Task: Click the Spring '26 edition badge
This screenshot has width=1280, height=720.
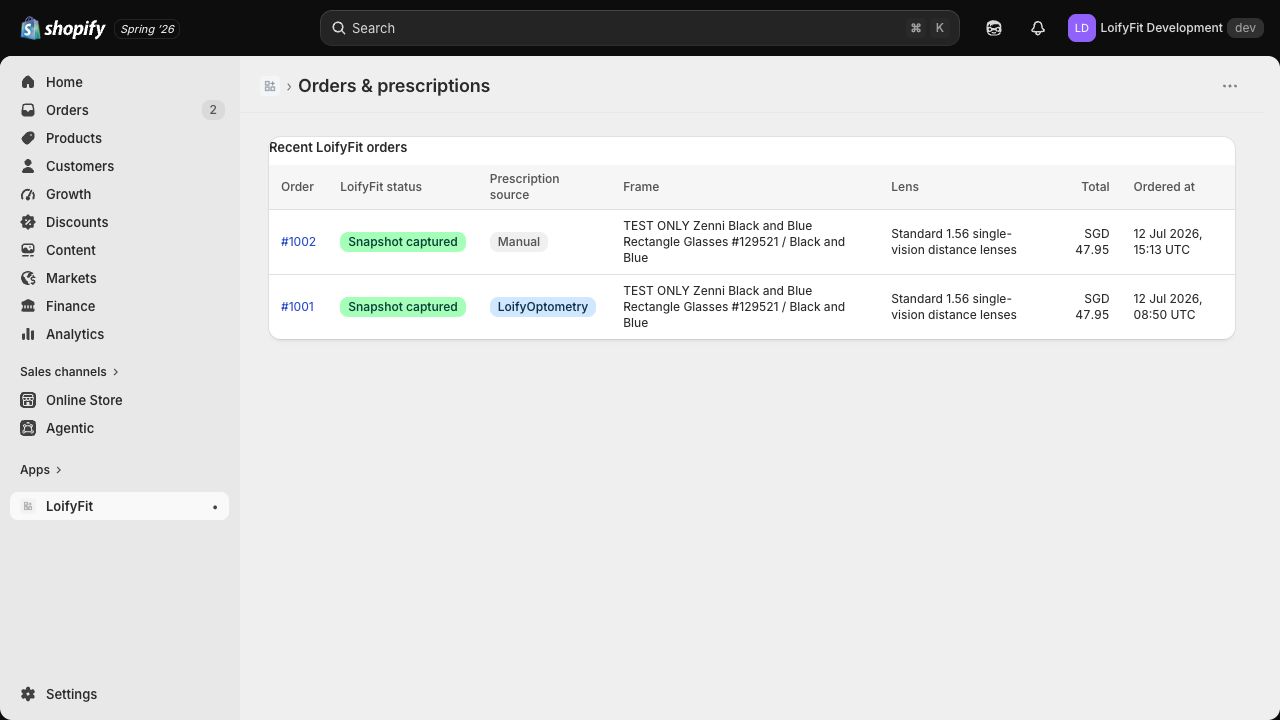Action: pyautogui.click(x=147, y=29)
